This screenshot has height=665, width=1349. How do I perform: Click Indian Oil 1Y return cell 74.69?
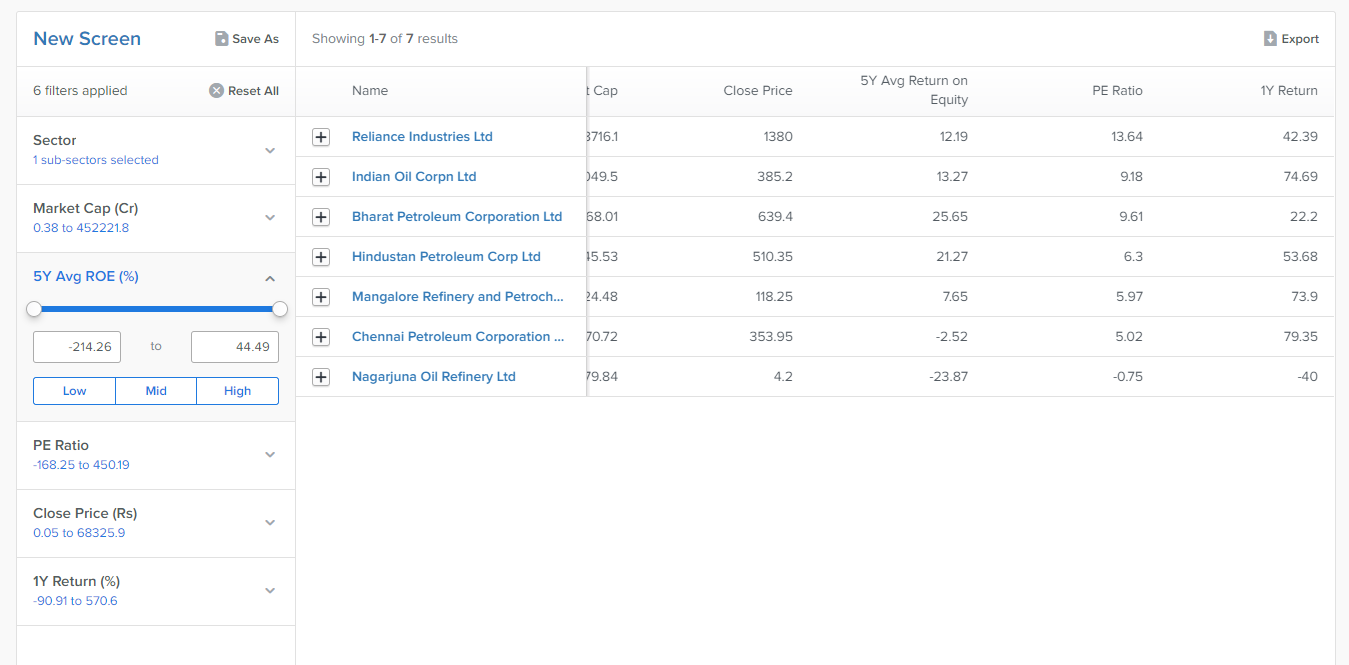point(1300,177)
